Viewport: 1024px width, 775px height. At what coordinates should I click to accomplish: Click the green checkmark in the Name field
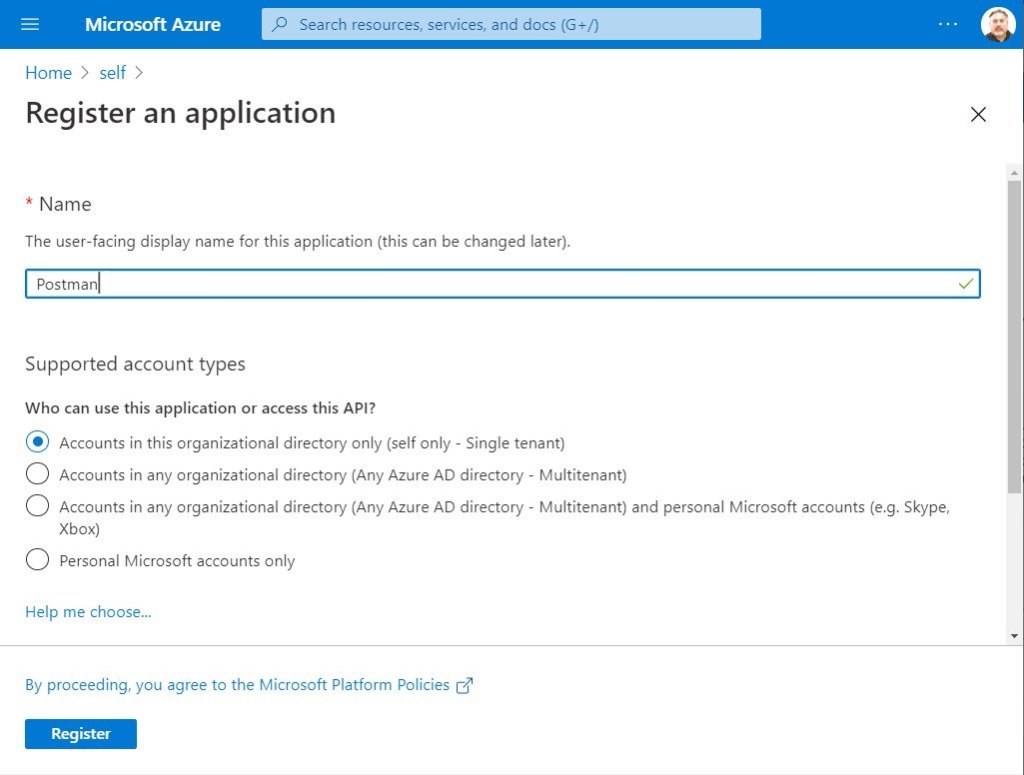click(x=965, y=284)
